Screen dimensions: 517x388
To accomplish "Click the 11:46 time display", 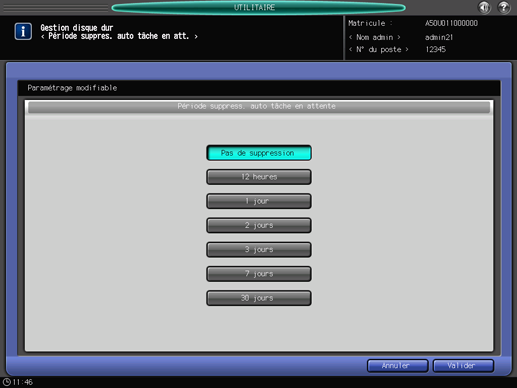I will [x=23, y=382].
